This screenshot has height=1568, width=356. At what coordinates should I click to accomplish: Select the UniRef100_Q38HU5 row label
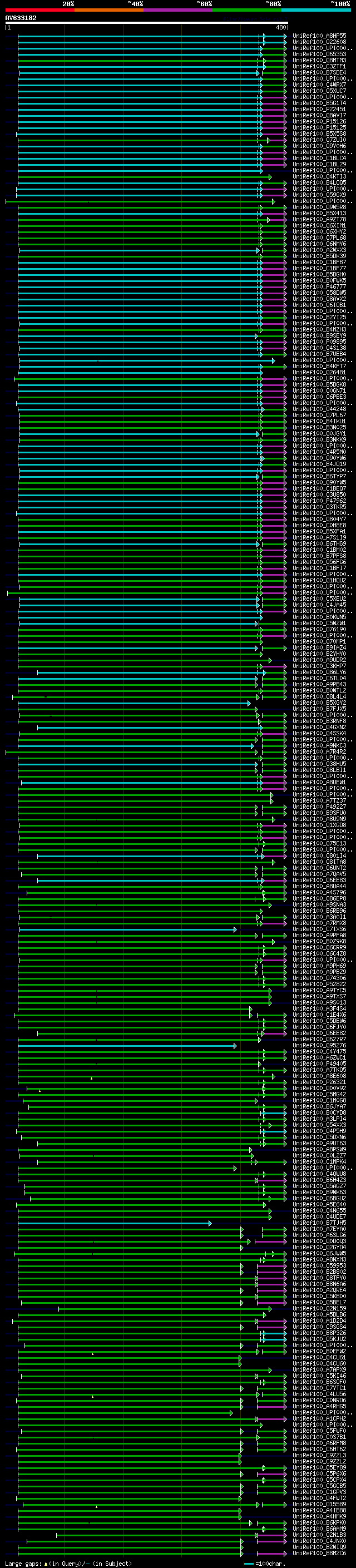coord(319,764)
